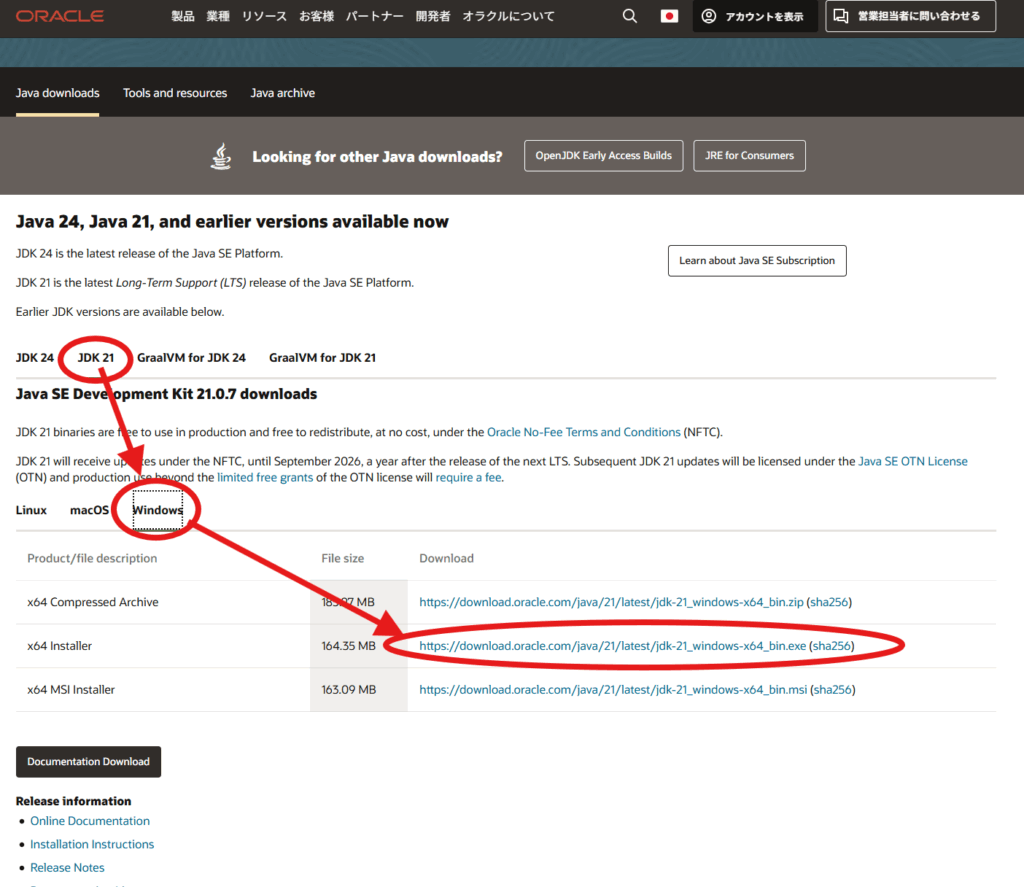Switch to Java archive tab
The width and height of the screenshot is (1024, 887).
click(283, 93)
